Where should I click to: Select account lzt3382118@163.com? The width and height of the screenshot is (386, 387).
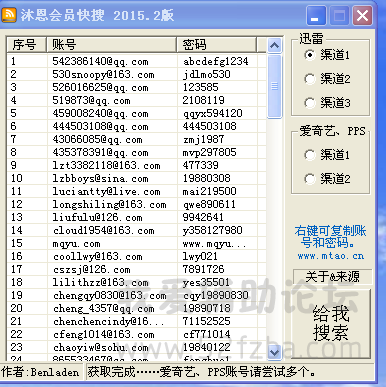point(106,165)
